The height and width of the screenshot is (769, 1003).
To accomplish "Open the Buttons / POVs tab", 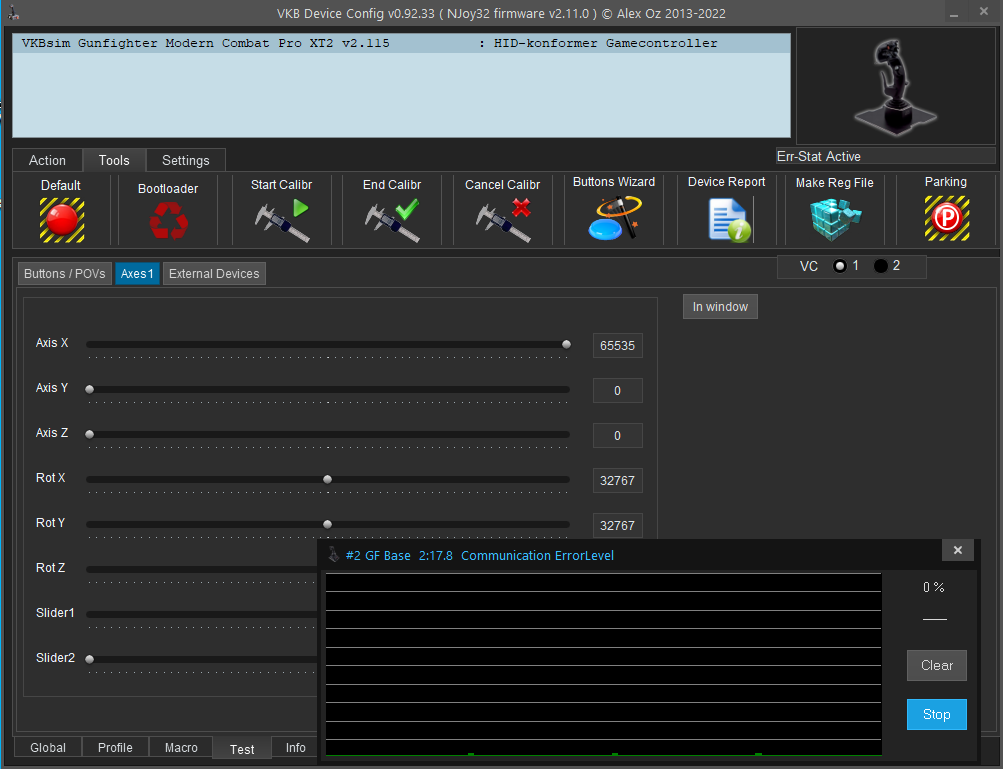I will point(65,274).
